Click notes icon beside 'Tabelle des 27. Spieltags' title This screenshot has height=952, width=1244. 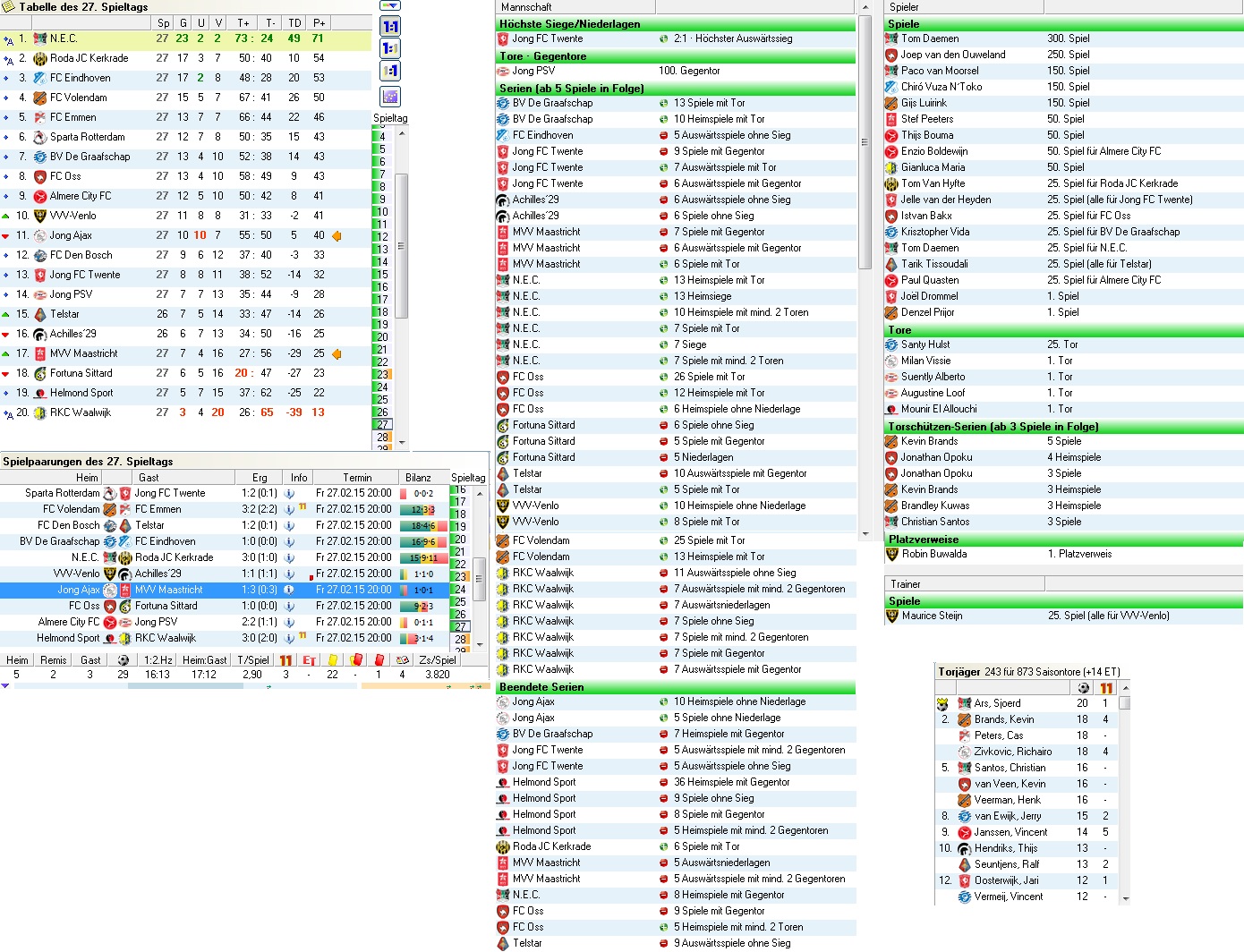click(x=8, y=6)
